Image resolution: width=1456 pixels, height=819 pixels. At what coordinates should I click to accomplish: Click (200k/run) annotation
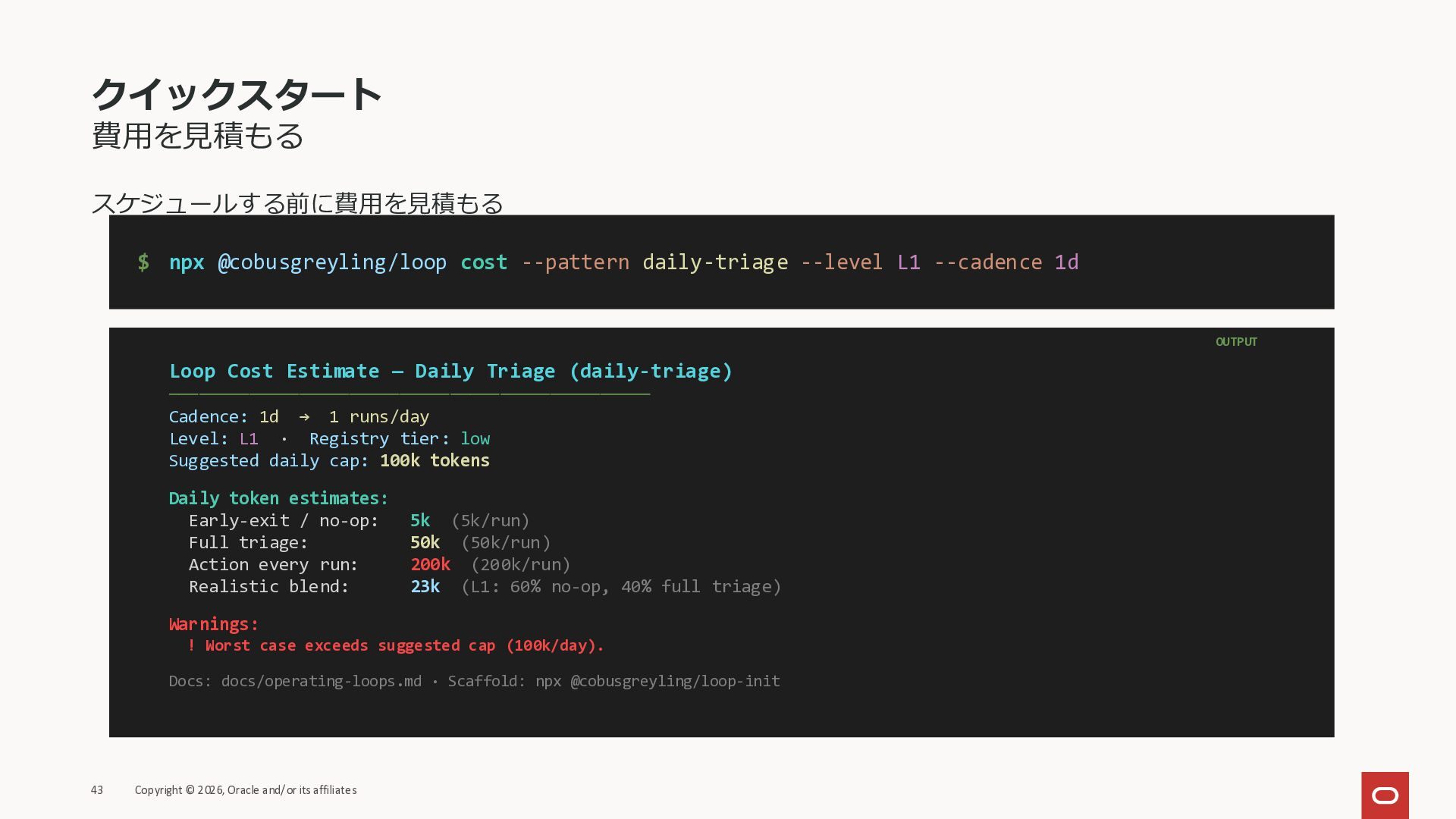coord(521,564)
